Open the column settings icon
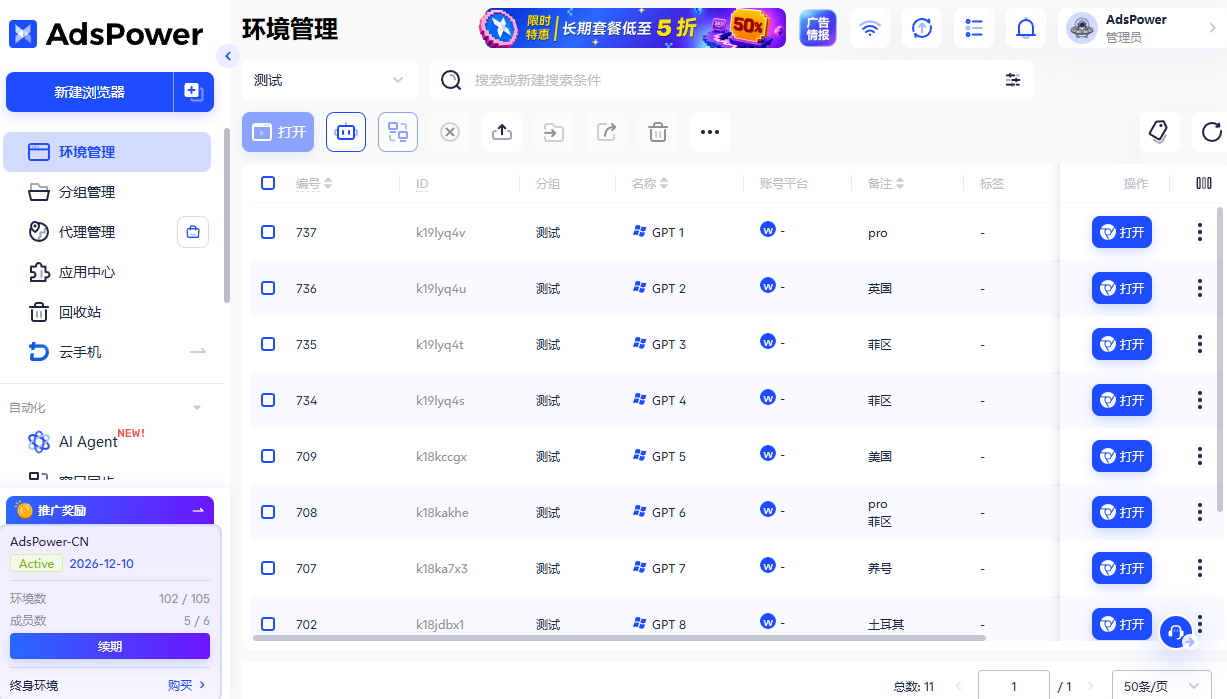Viewport: 1227px width, 699px height. [x=1204, y=183]
